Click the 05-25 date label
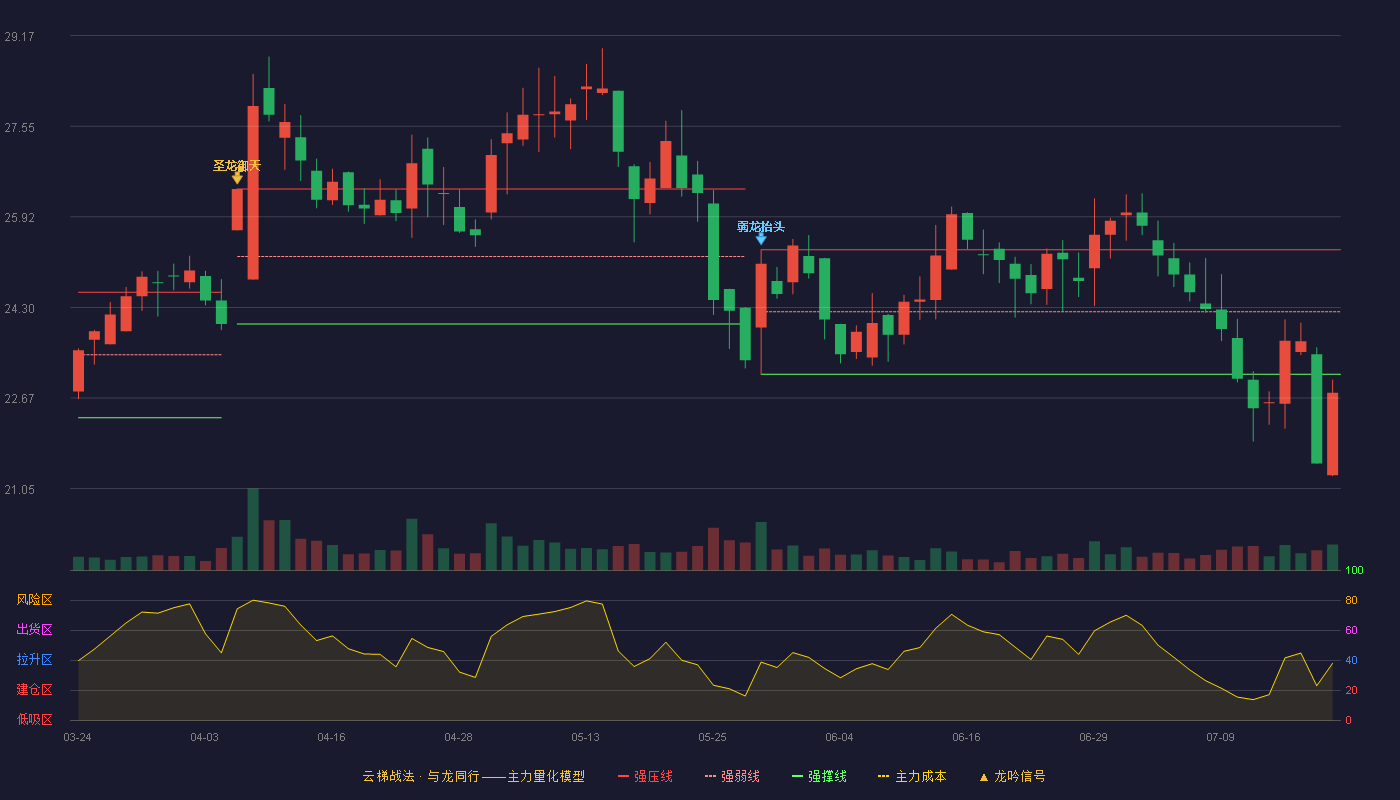Image resolution: width=1400 pixels, height=800 pixels. tap(712, 737)
